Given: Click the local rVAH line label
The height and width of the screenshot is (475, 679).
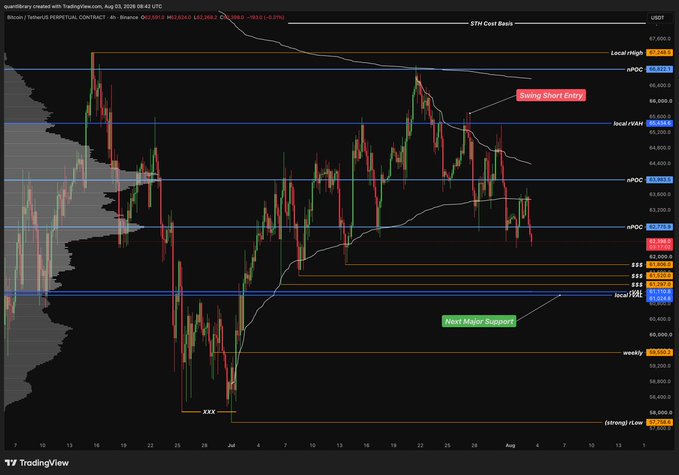Looking at the screenshot, I should 628,123.
